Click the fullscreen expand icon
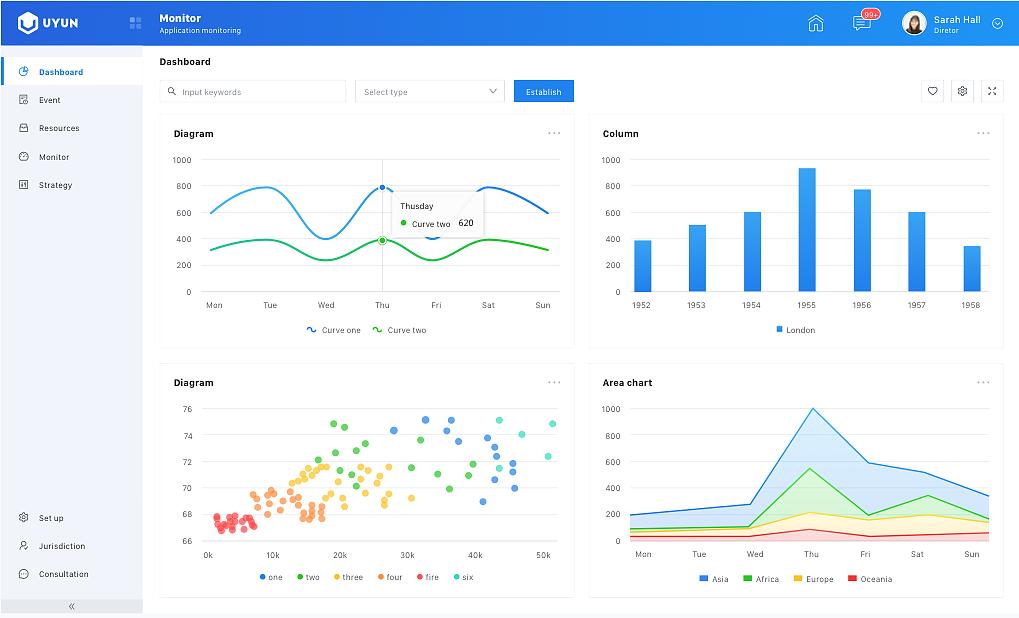The width and height of the screenshot is (1019, 618). coord(992,91)
